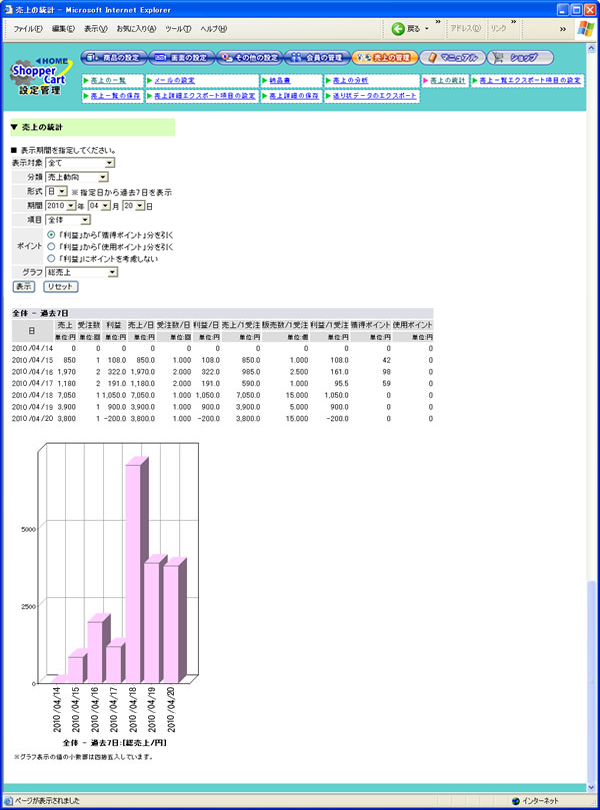This screenshot has width=600, height=810.
Task: Click the scrollbar up arrow
Action: tap(591, 48)
